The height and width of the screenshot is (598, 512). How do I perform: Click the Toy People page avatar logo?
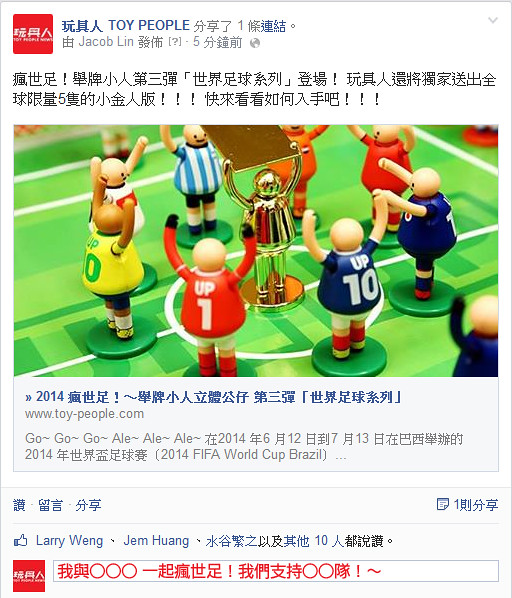coord(33,34)
